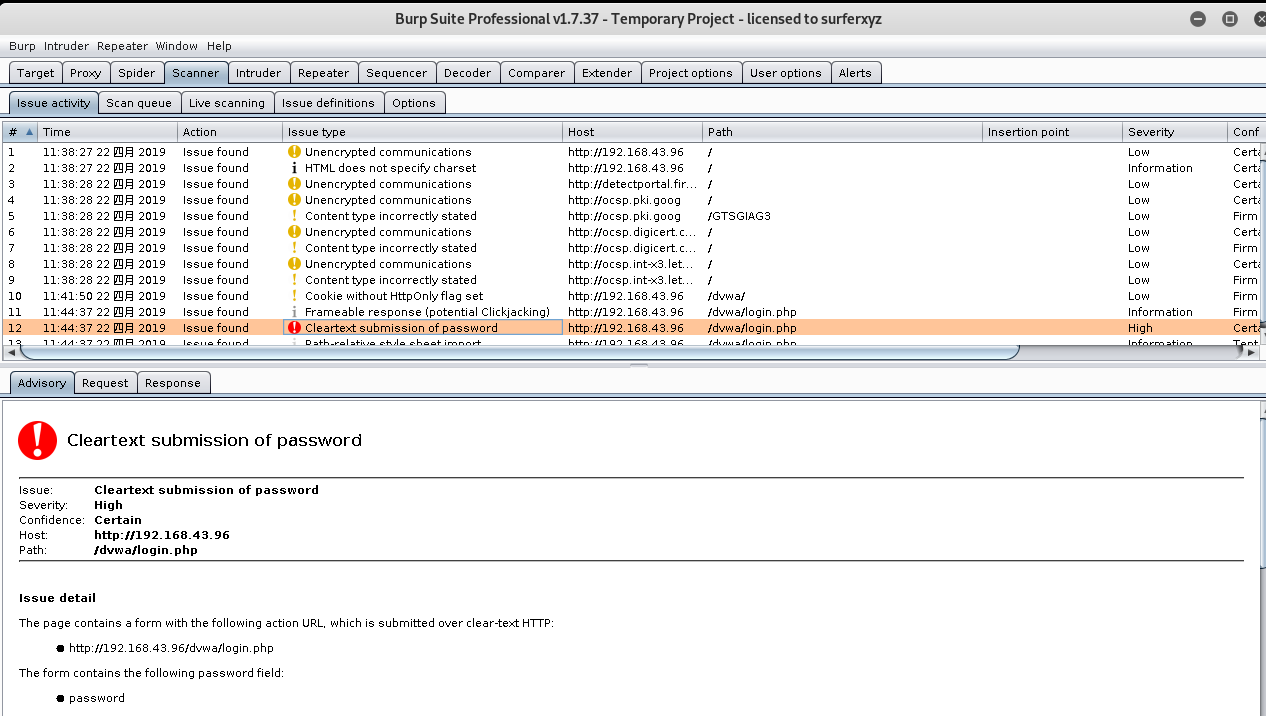
Task: Click the sort arrow in the # column header
Action: pos(29,132)
